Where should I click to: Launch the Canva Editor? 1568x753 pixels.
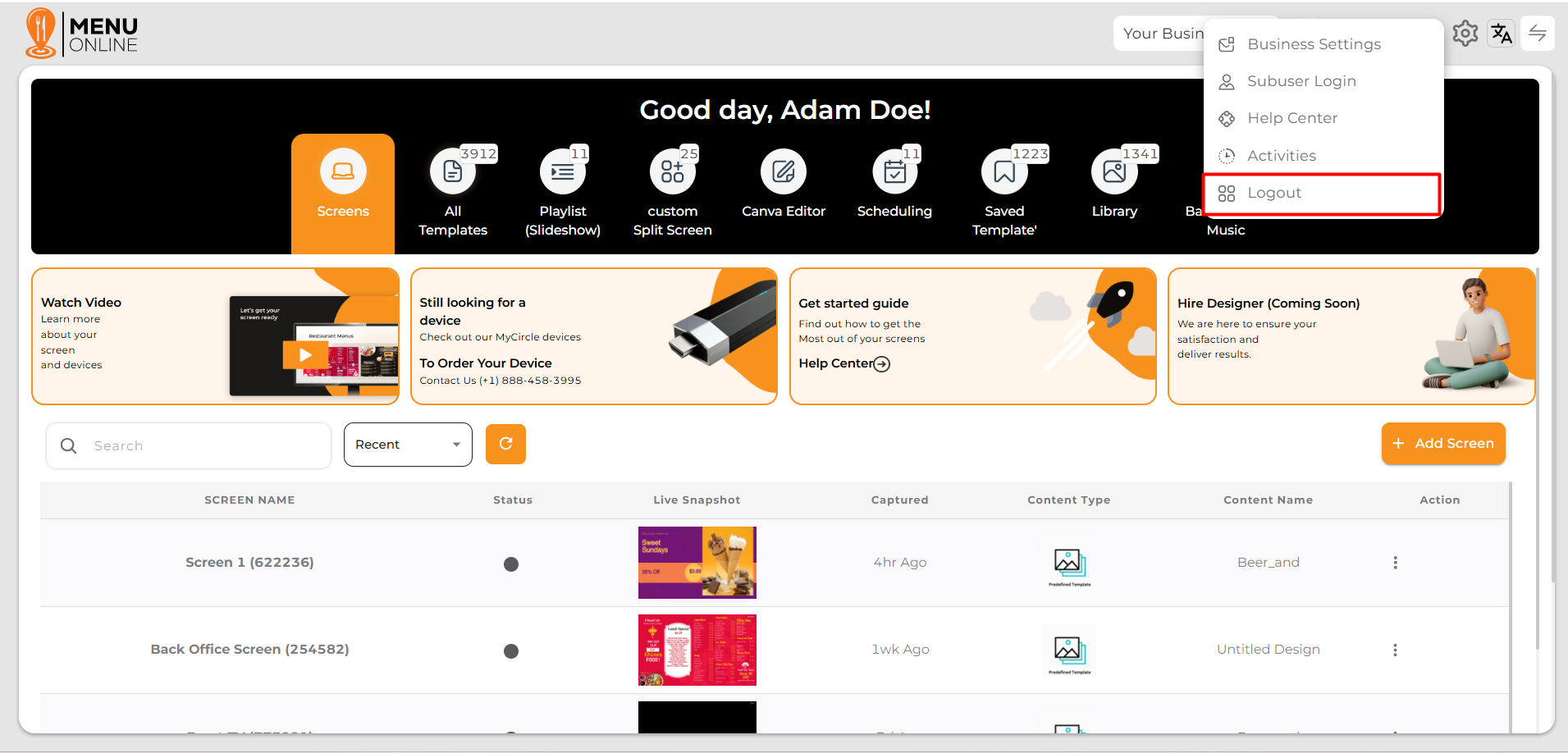(783, 172)
